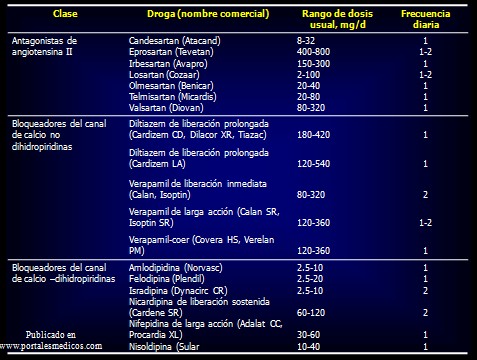Select the Droga (nombre comercial) header

(208, 14)
